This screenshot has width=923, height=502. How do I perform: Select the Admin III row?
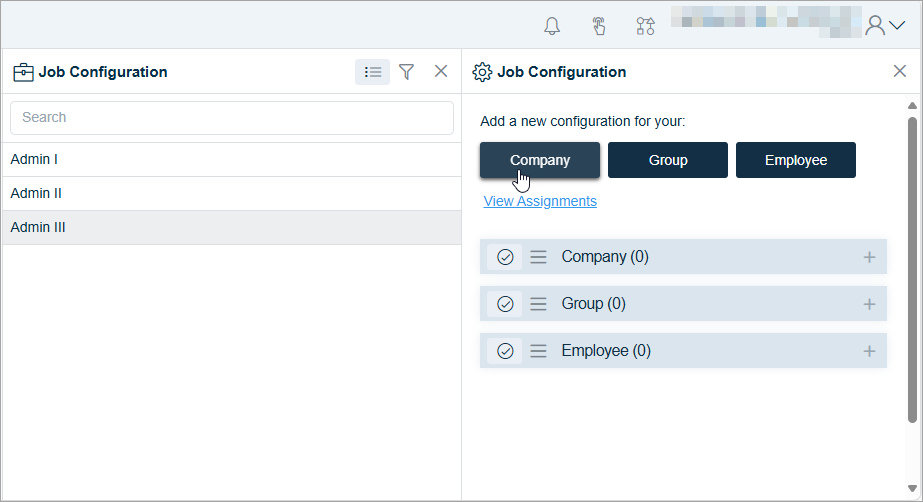click(x=232, y=228)
